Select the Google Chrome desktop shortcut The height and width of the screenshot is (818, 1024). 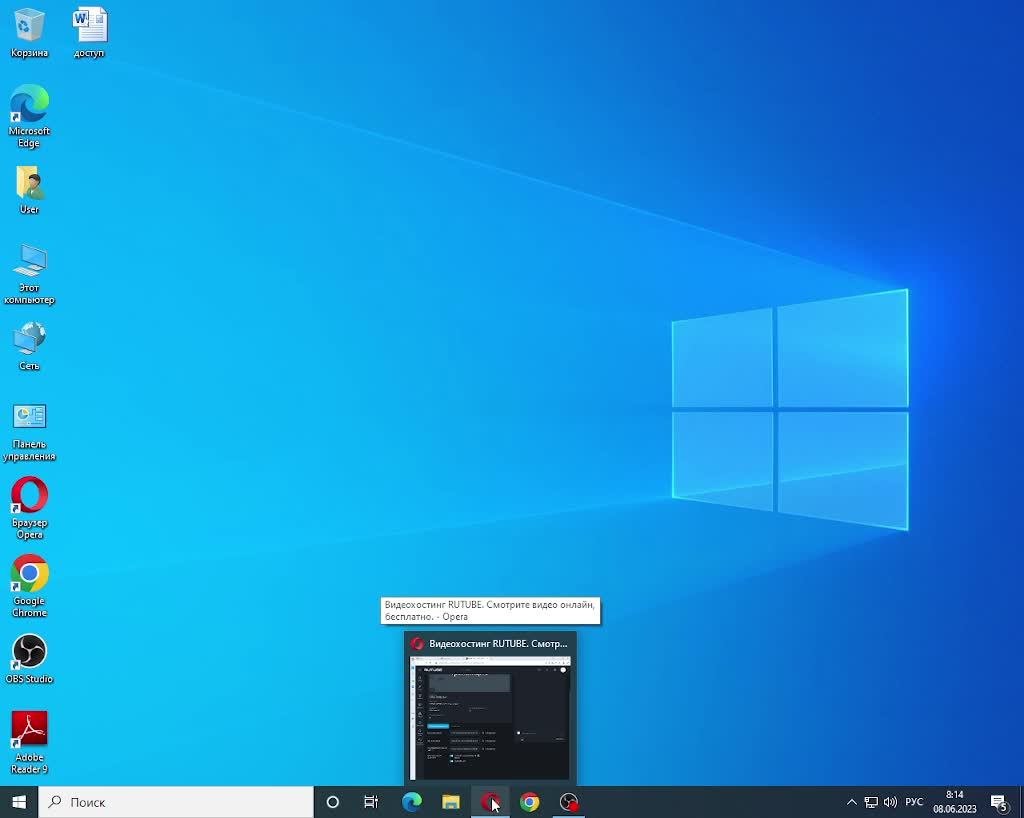point(29,586)
